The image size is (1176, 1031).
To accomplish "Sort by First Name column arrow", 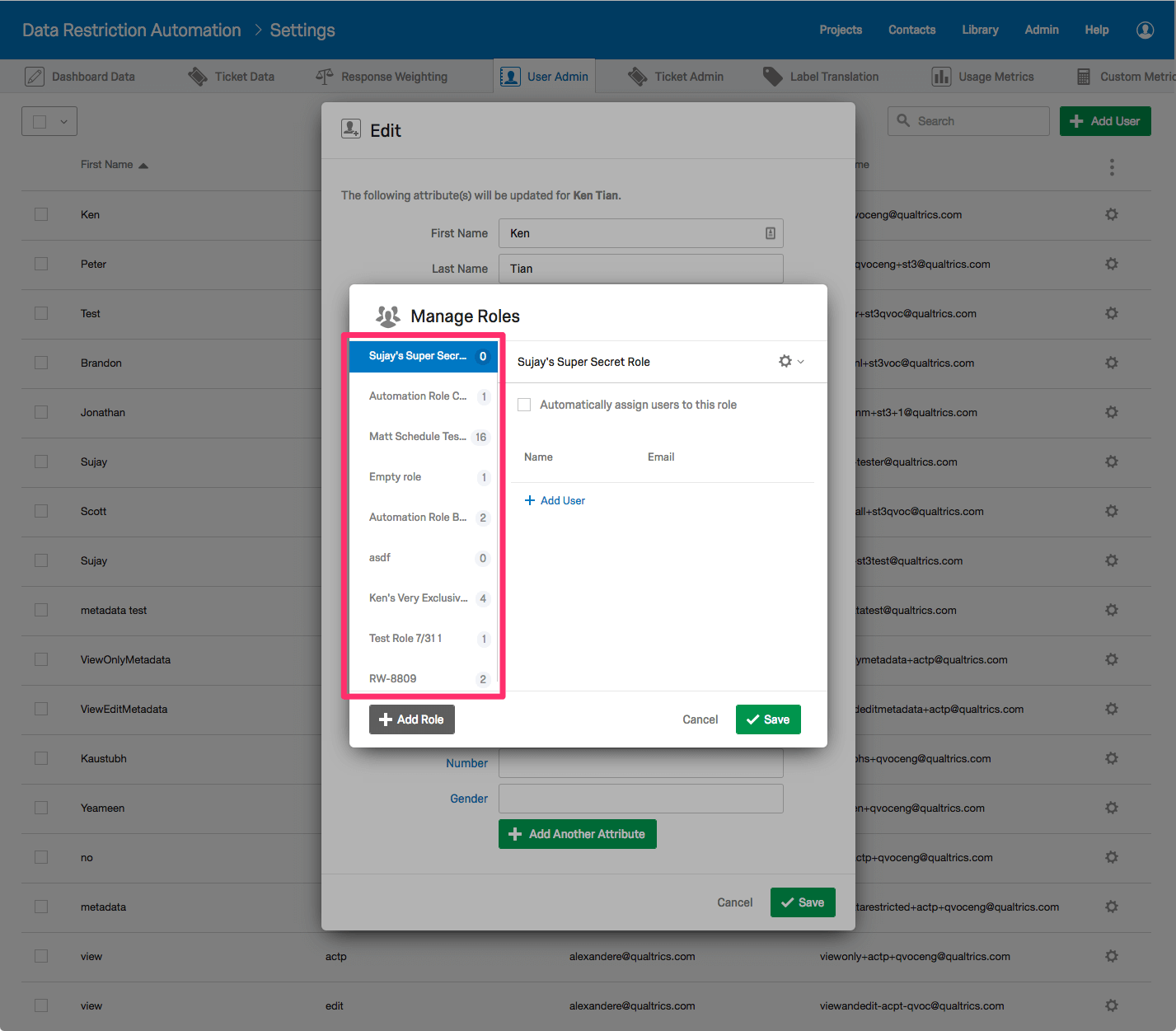I will [143, 166].
